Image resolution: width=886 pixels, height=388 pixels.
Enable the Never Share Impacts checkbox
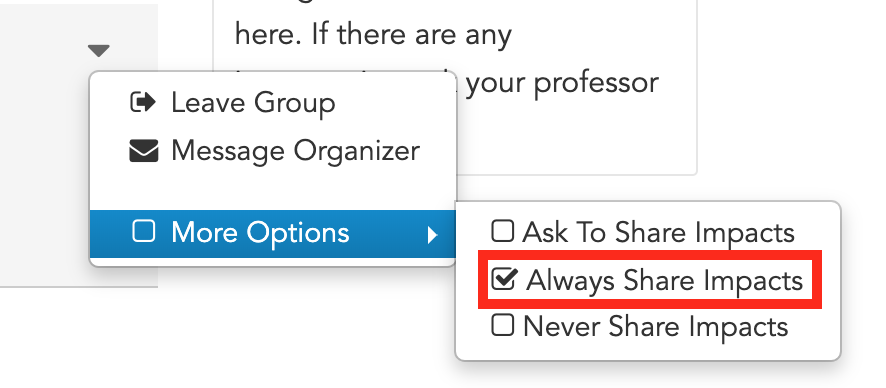[x=502, y=325]
